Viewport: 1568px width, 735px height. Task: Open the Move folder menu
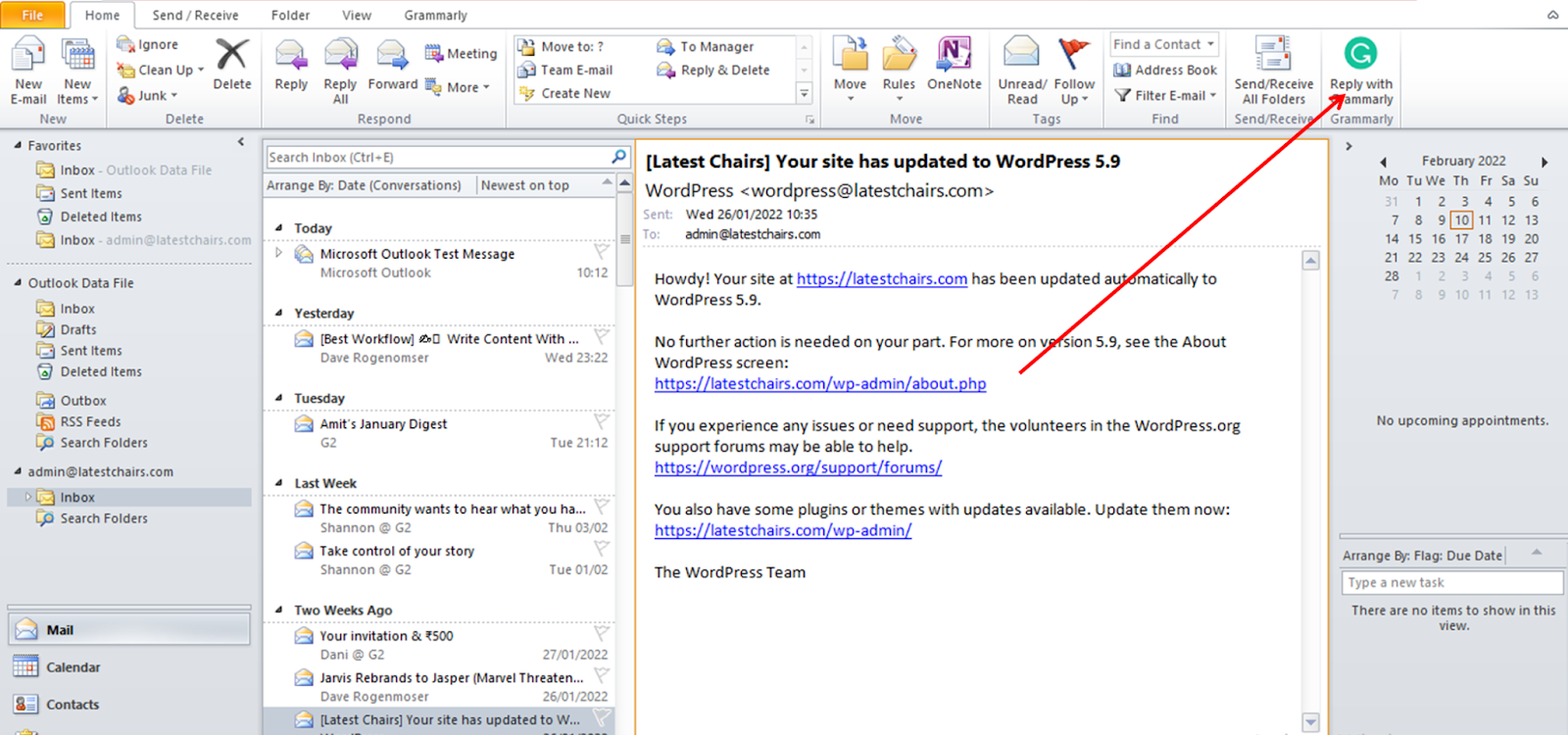(x=850, y=70)
